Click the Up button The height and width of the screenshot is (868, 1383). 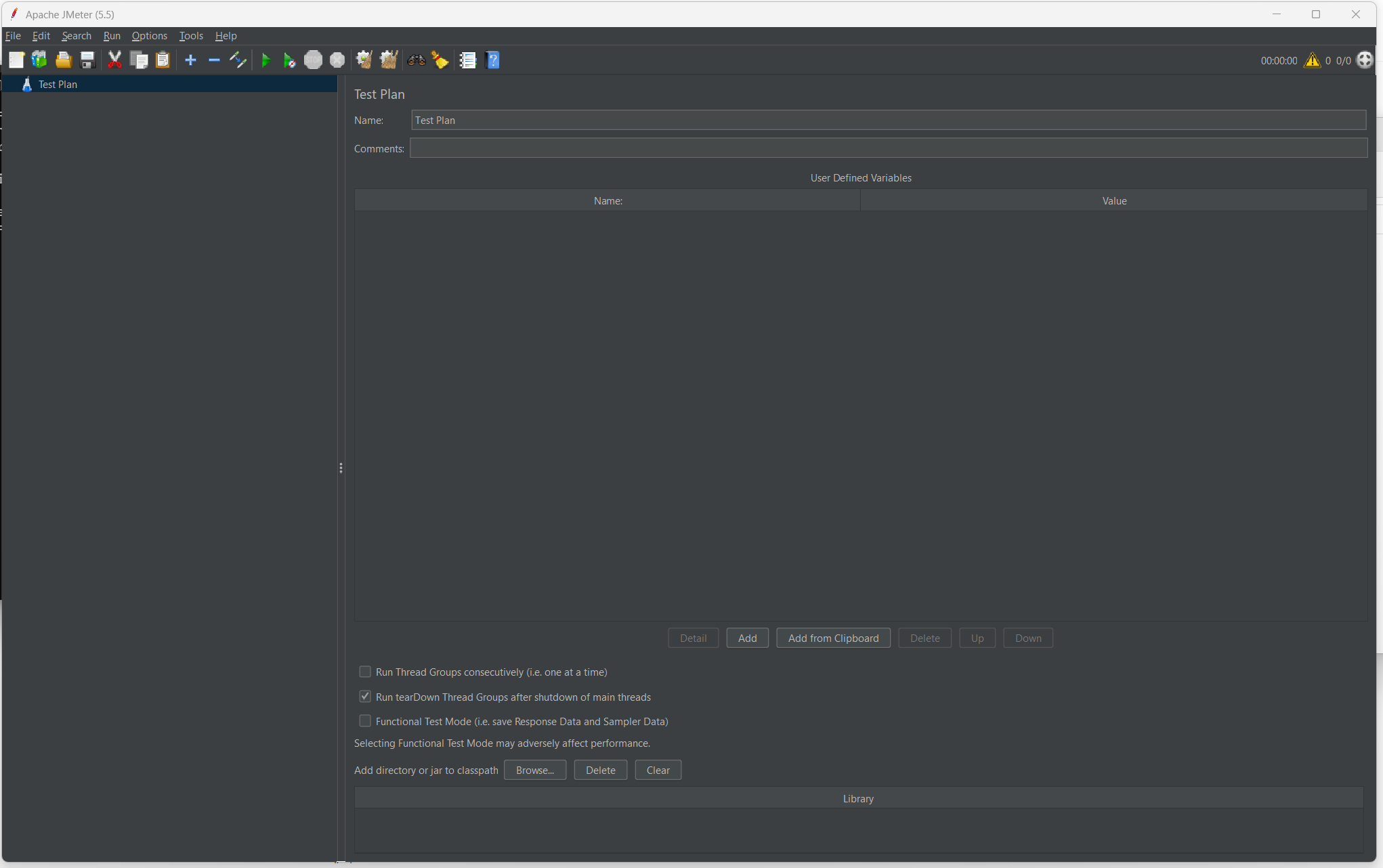pos(977,638)
